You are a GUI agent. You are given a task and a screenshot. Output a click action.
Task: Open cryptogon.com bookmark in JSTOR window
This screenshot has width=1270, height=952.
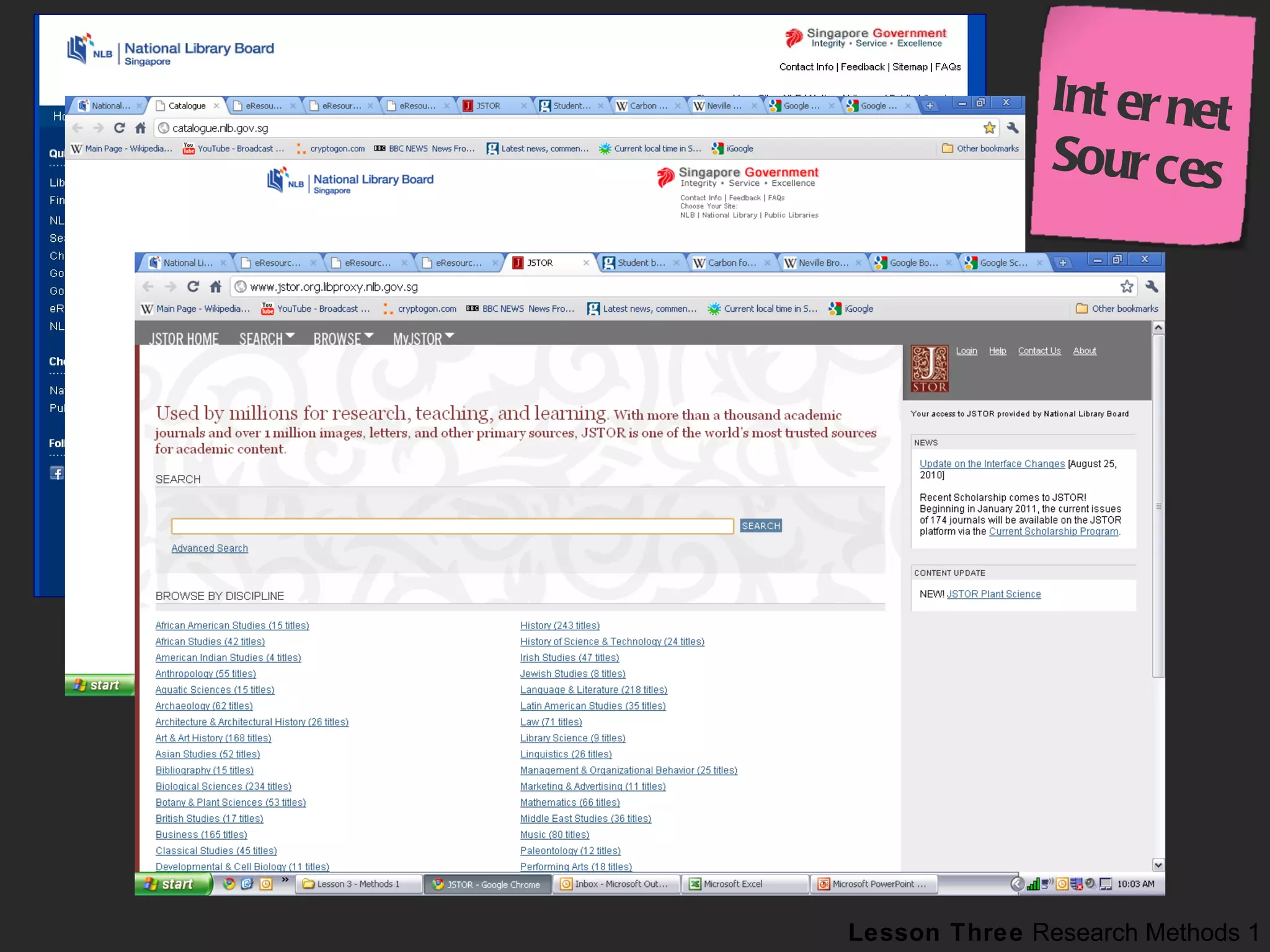(420, 309)
